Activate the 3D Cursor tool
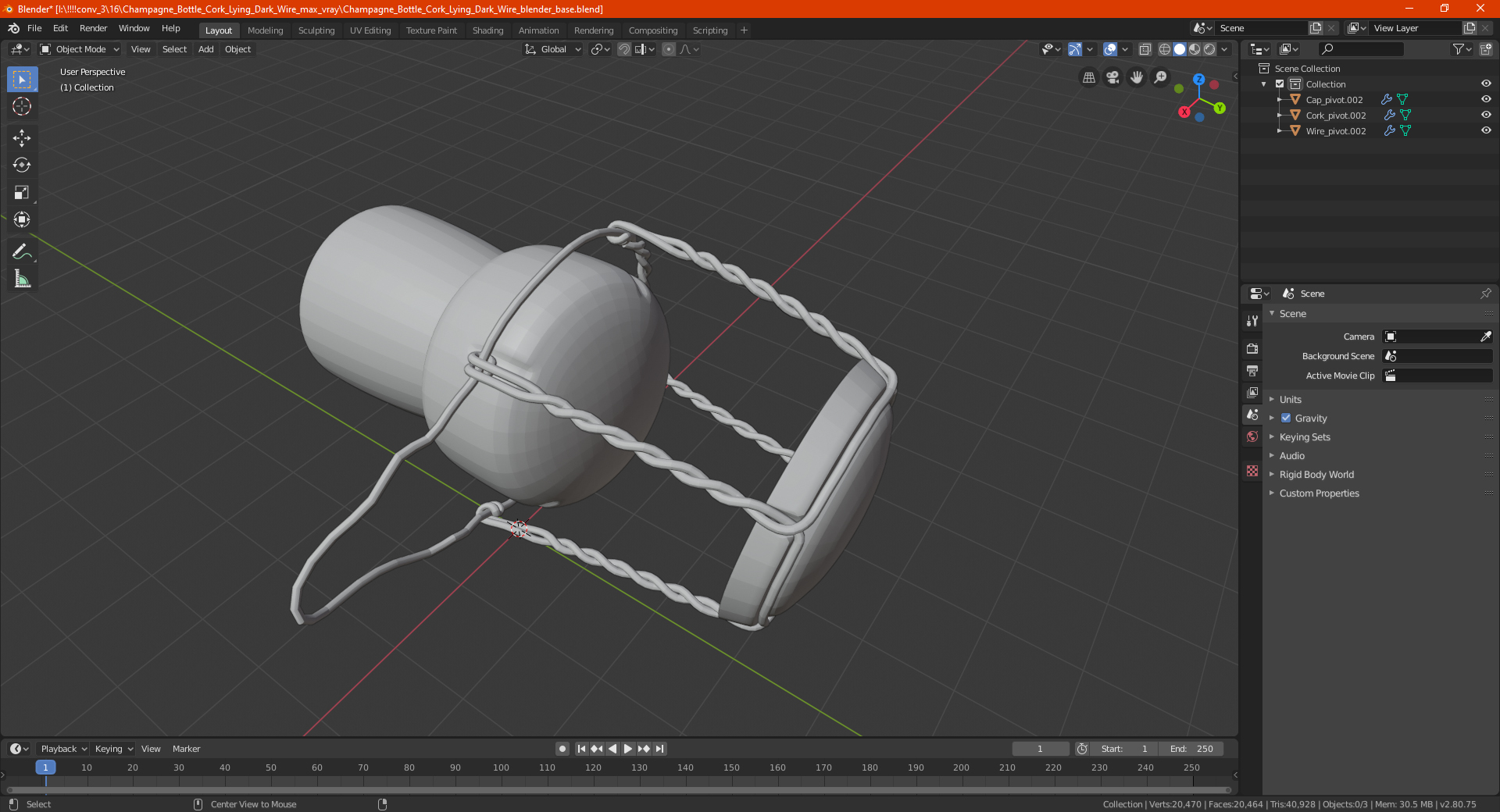The height and width of the screenshot is (812, 1500). (x=22, y=106)
